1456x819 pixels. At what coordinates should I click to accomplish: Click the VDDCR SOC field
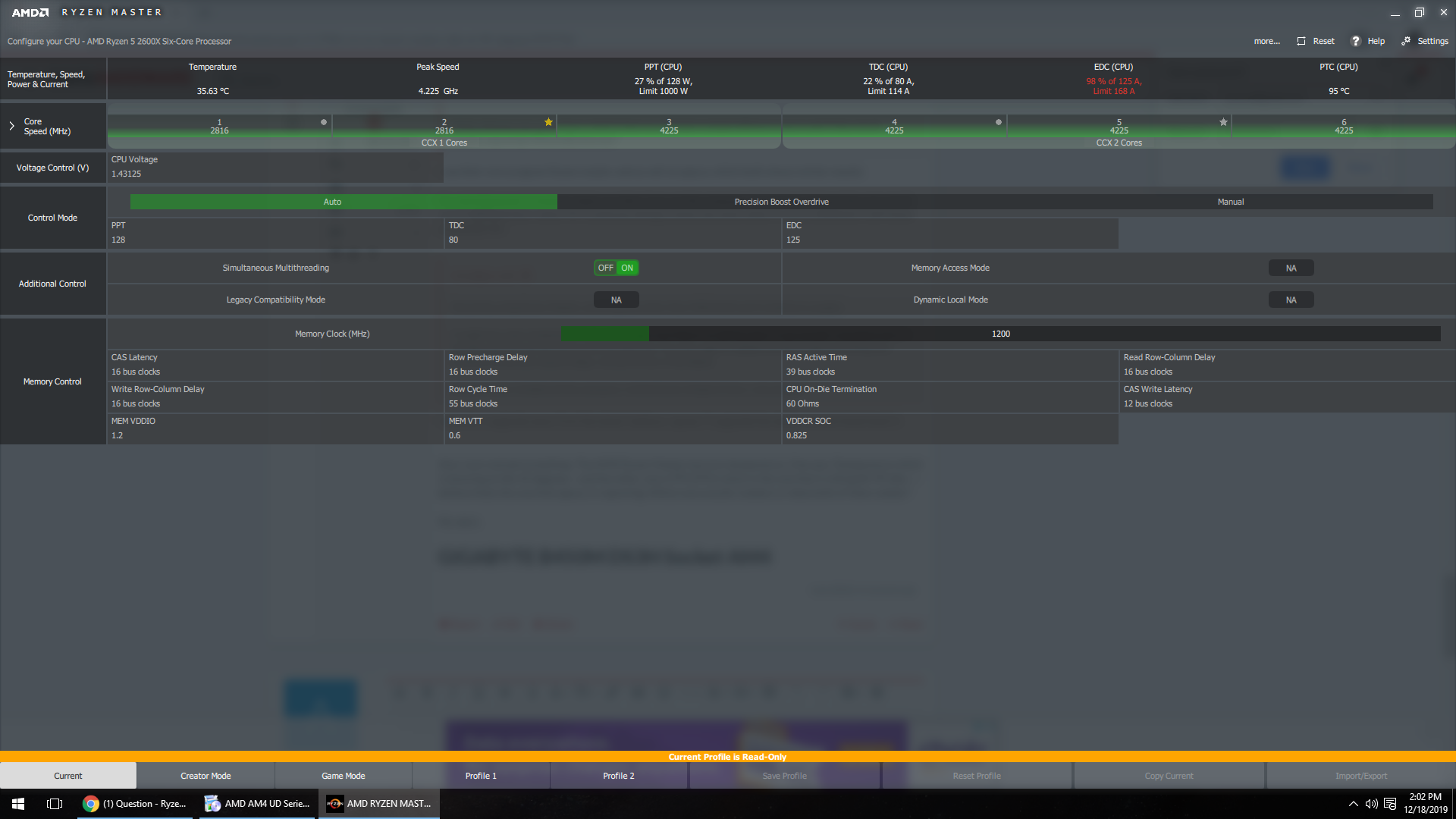[x=950, y=428]
